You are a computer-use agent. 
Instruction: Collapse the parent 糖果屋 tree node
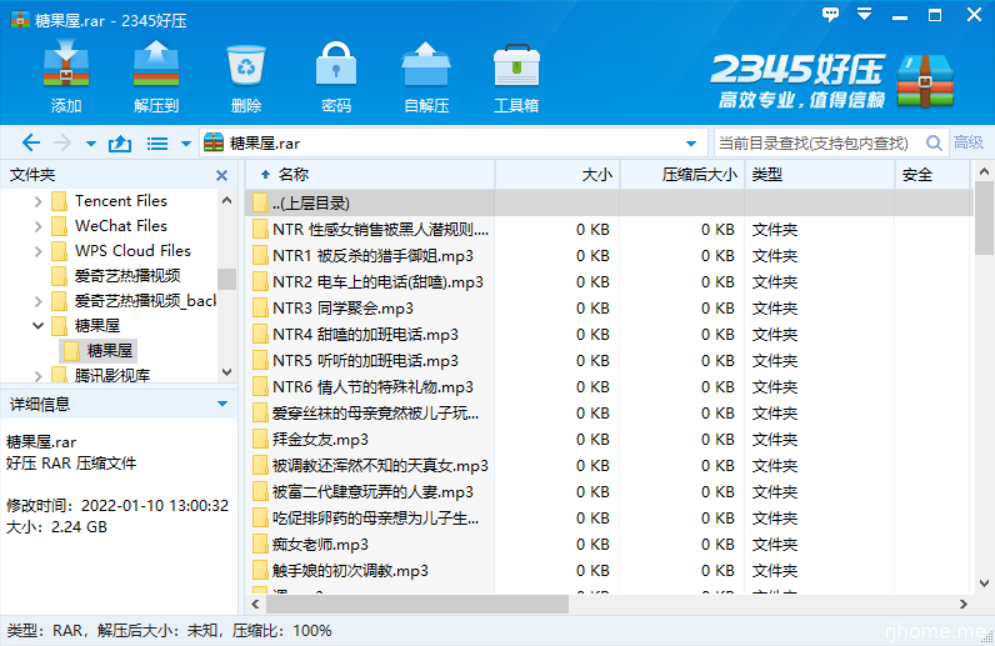point(37,326)
